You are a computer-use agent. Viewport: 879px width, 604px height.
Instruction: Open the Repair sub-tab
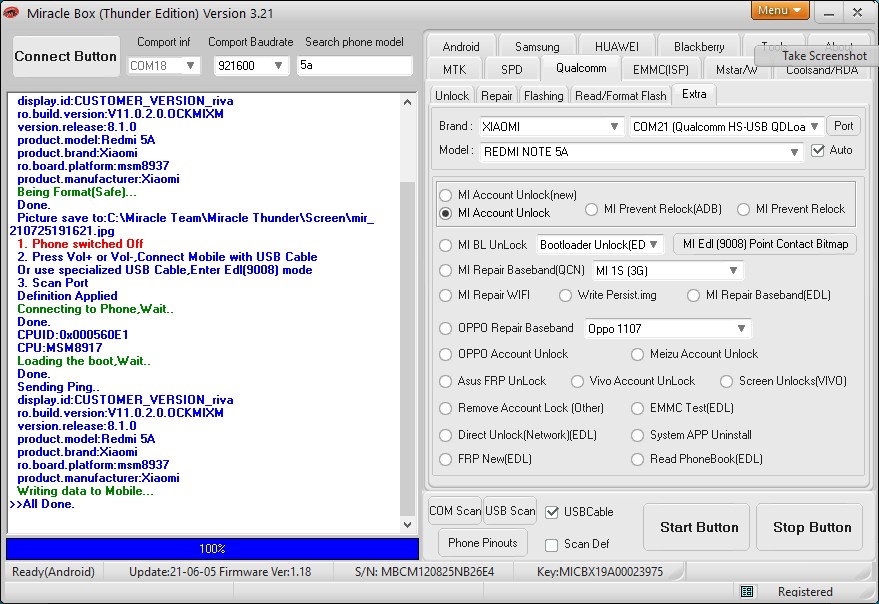tap(497, 96)
